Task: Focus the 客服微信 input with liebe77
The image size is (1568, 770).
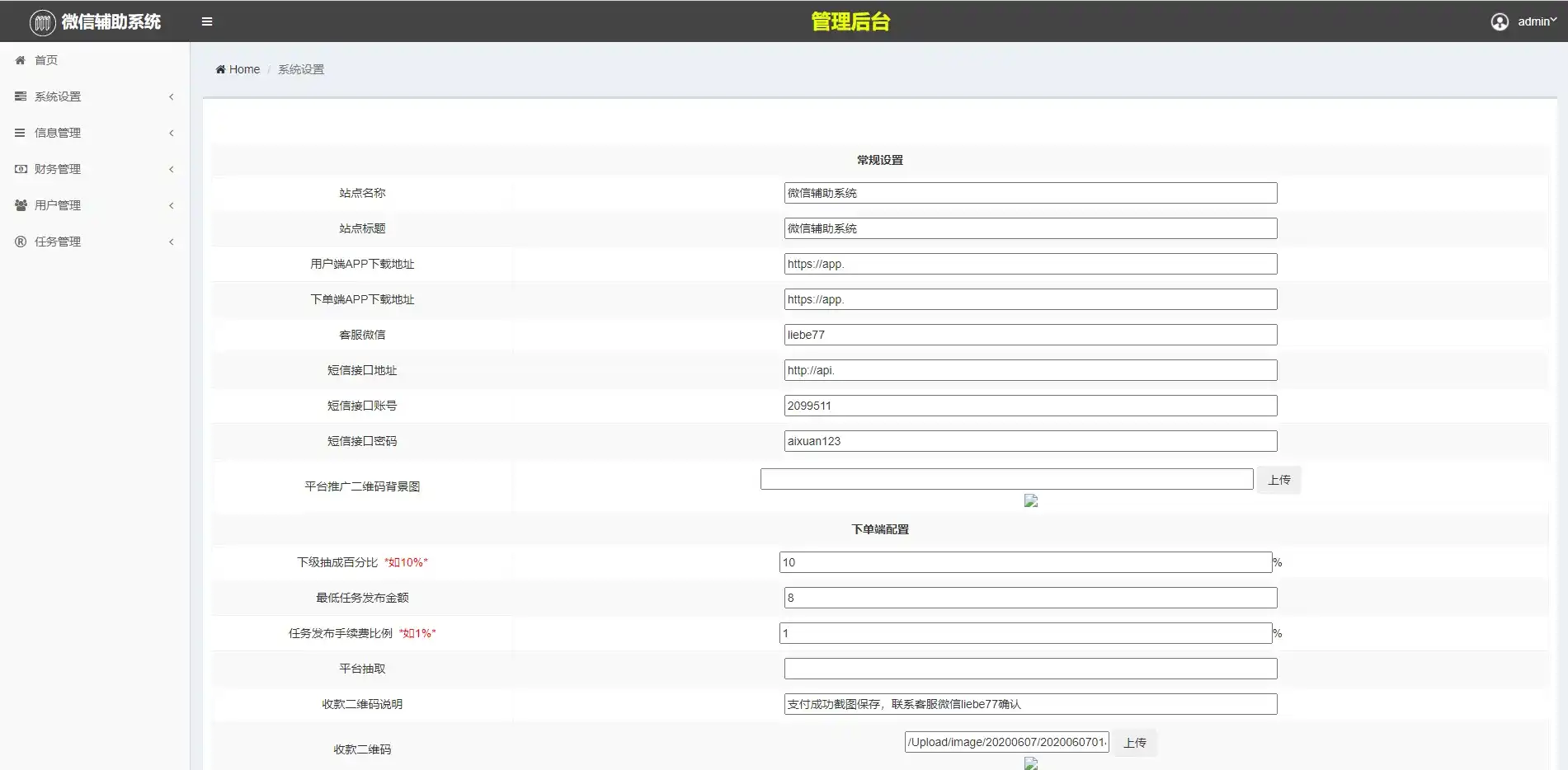Action: [1030, 335]
